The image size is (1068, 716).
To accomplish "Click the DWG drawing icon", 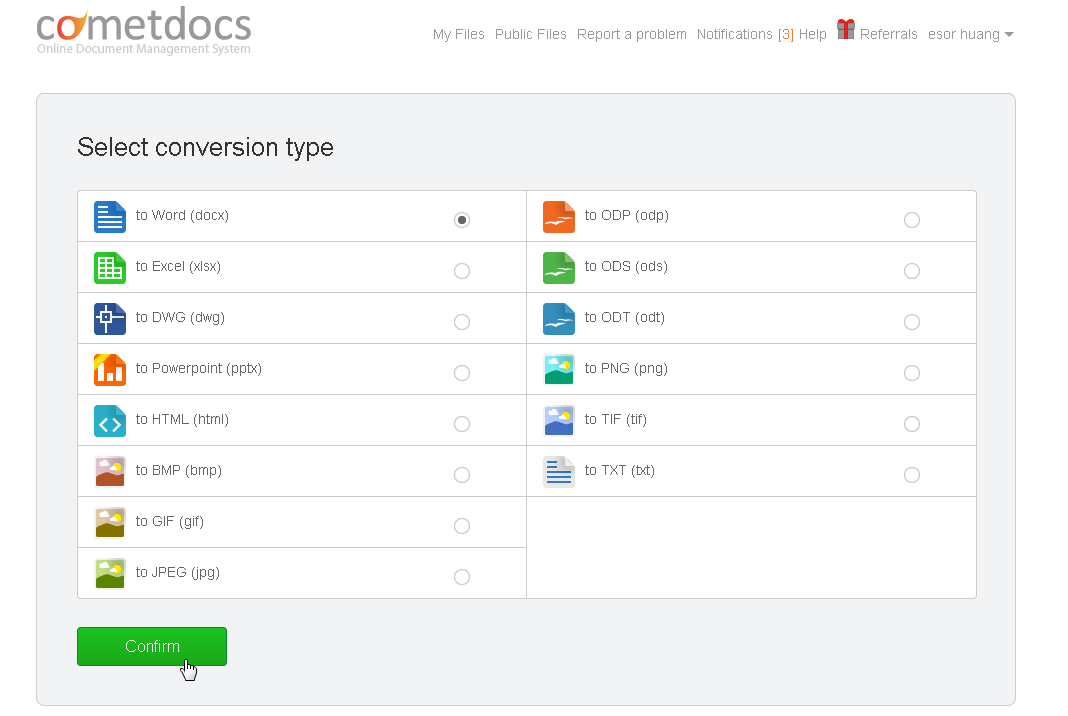I will click(x=109, y=318).
